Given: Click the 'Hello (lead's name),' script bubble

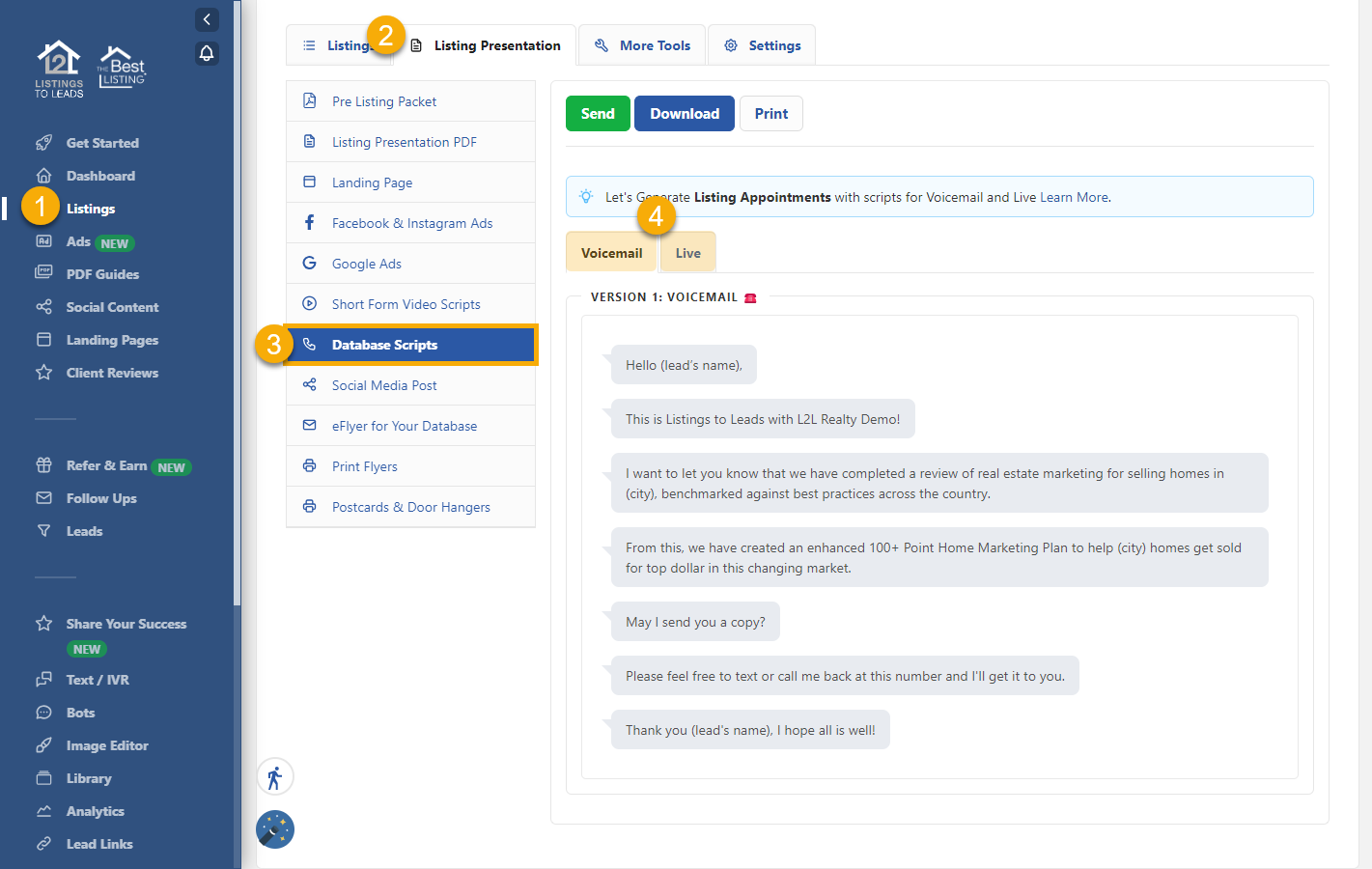Looking at the screenshot, I should [x=684, y=365].
